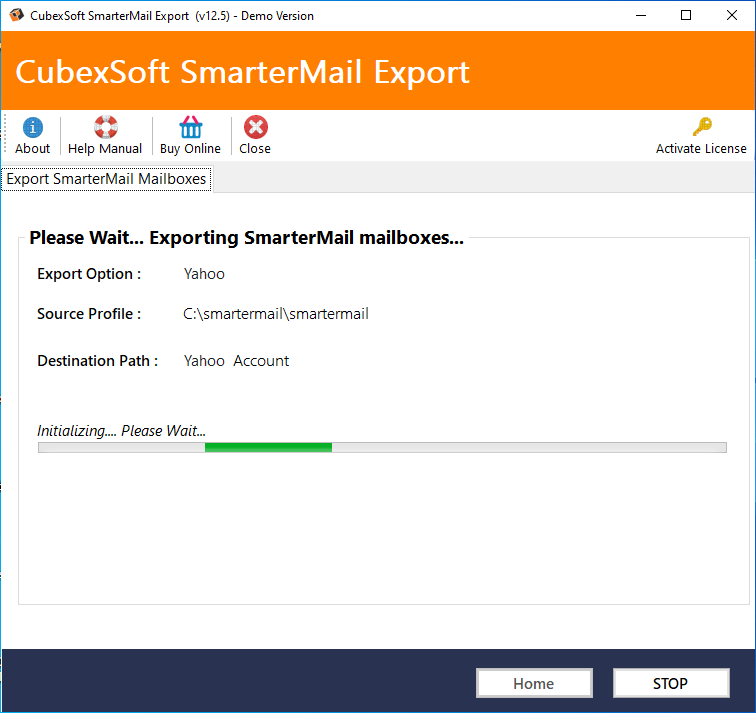Stop the export with STOP button
The image size is (756, 713).
(x=671, y=683)
